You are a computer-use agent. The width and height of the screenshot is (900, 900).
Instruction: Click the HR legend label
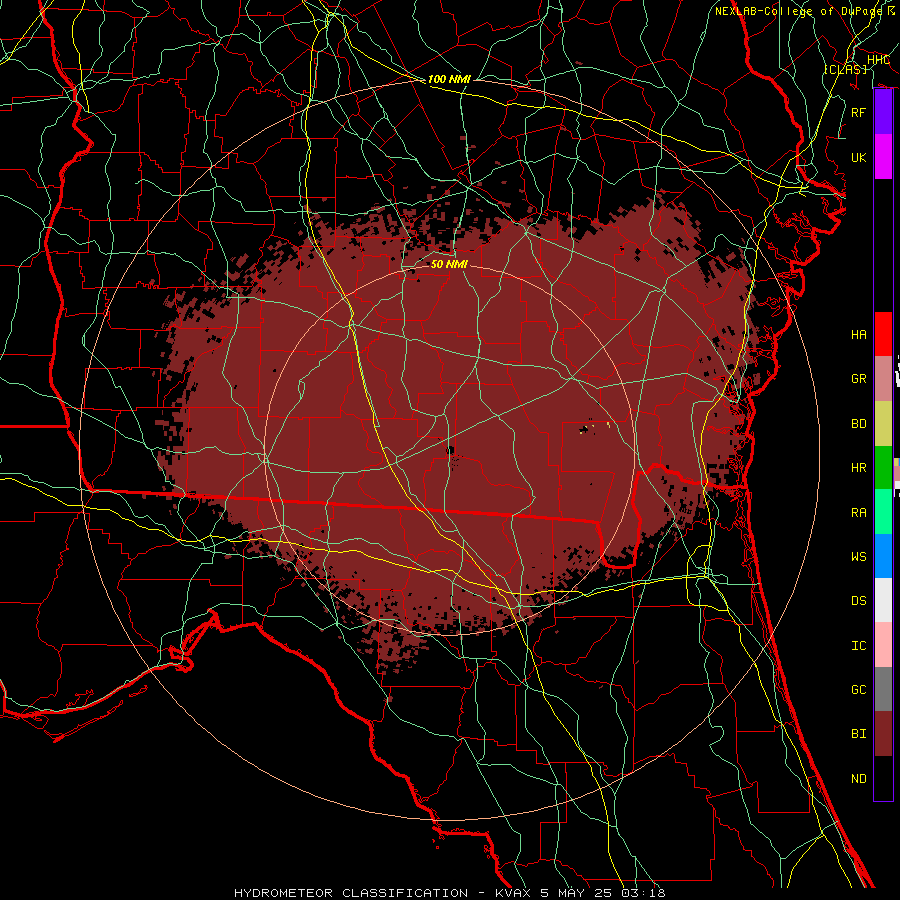859,468
